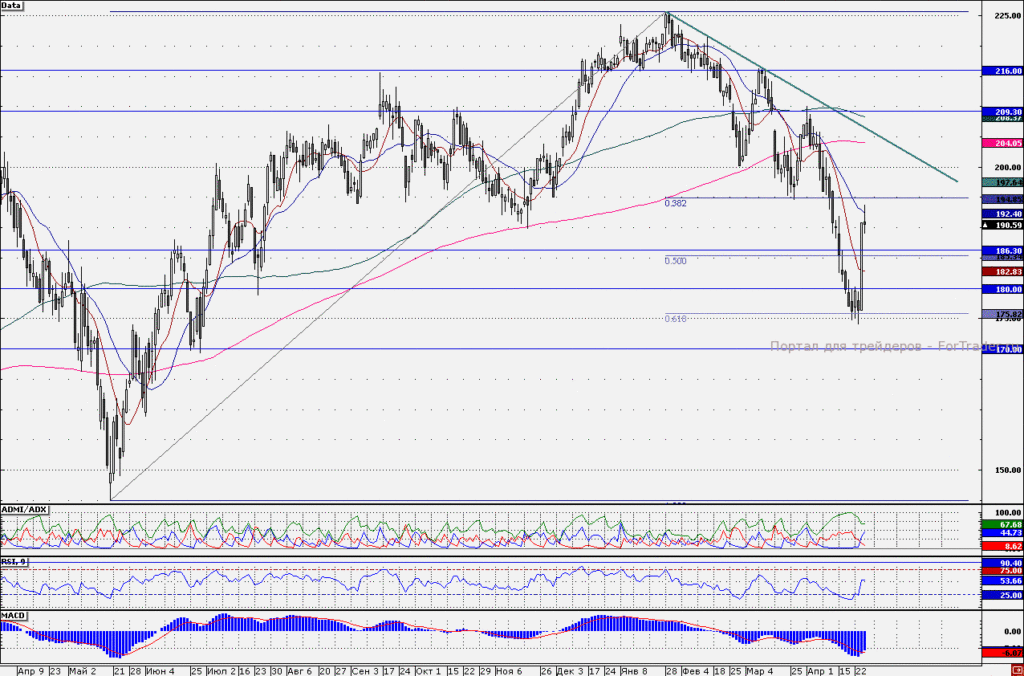Click the 192.40 dark blue price tag
Image resolution: width=1024 pixels, height=676 pixels.
1002,214
